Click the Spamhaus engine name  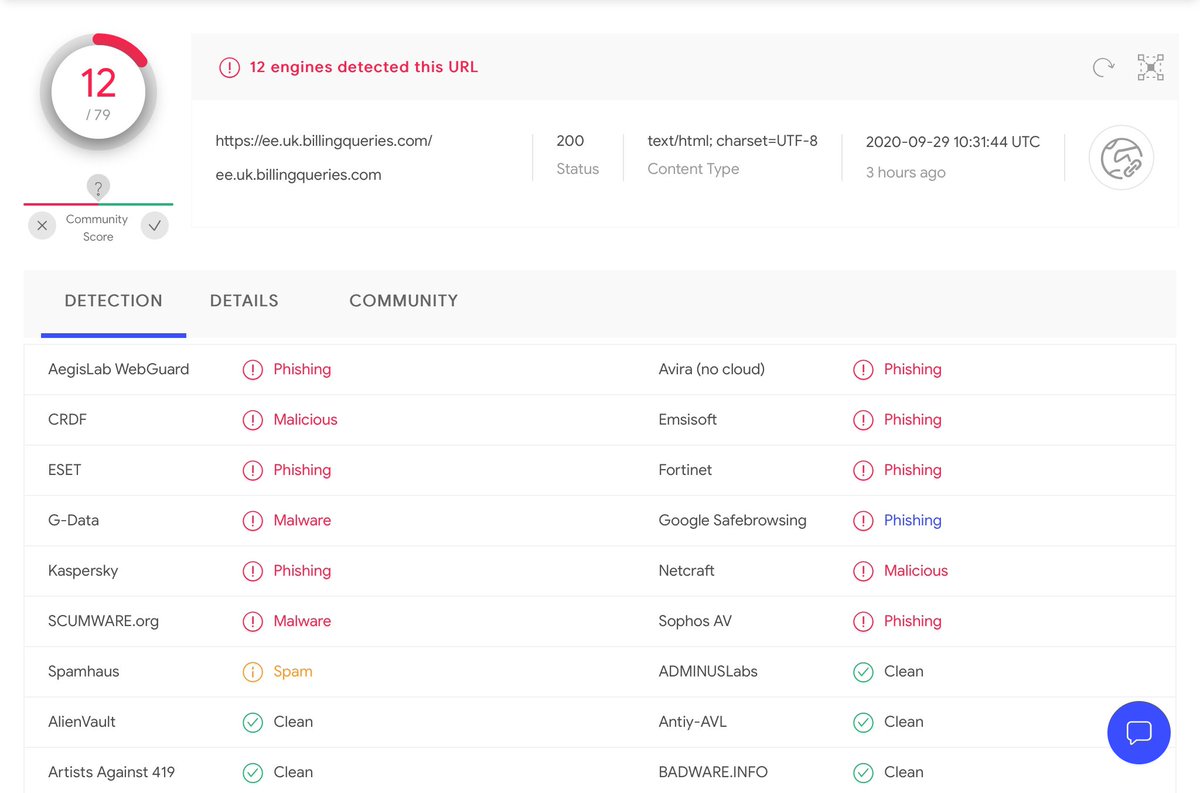(84, 671)
